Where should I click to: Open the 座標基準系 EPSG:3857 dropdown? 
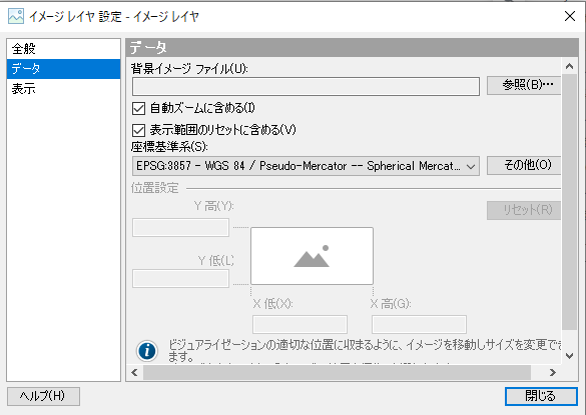[x=306, y=166]
